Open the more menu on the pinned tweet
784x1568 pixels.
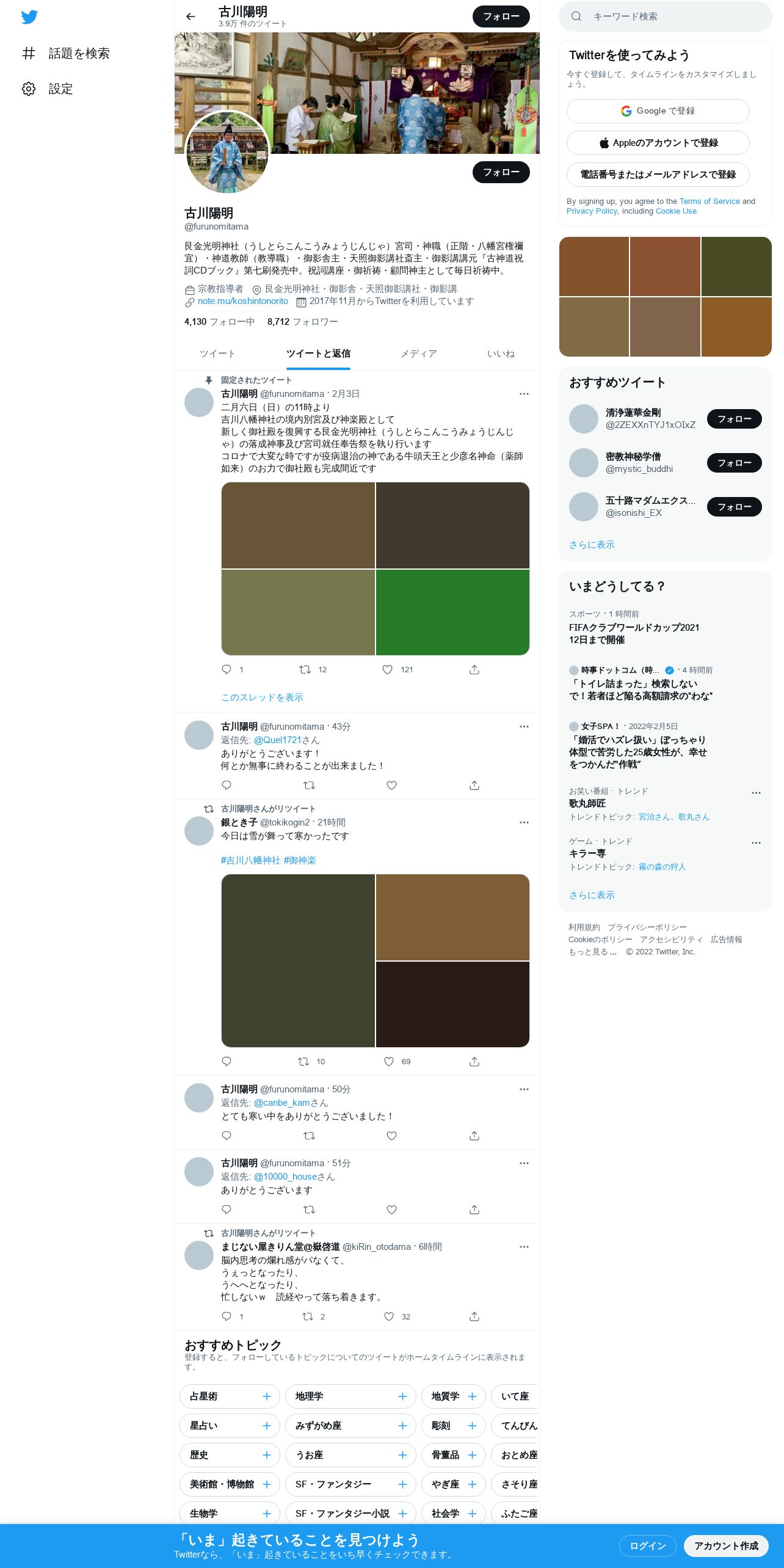524,394
